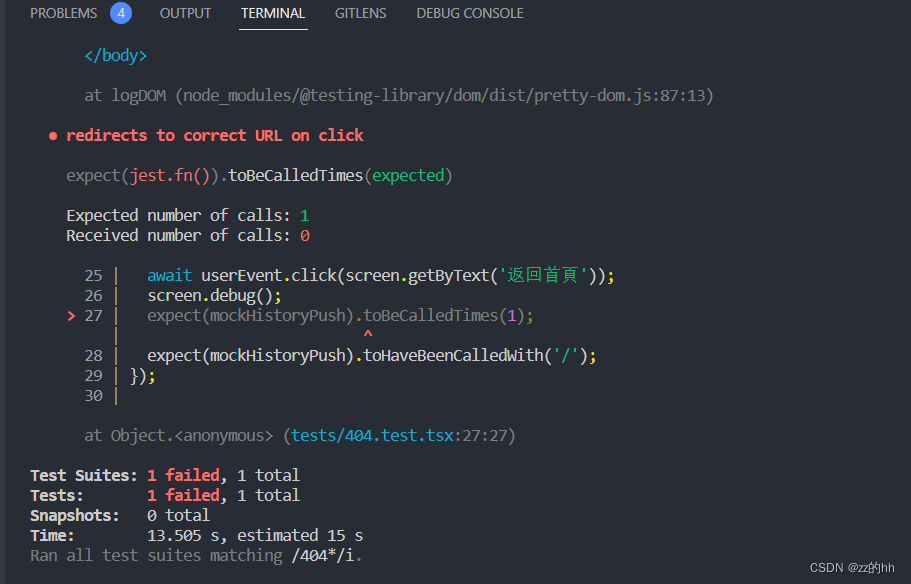Screen dimensions: 911x584
Task: Click the red arrow marker at line 27
Action: (71, 316)
